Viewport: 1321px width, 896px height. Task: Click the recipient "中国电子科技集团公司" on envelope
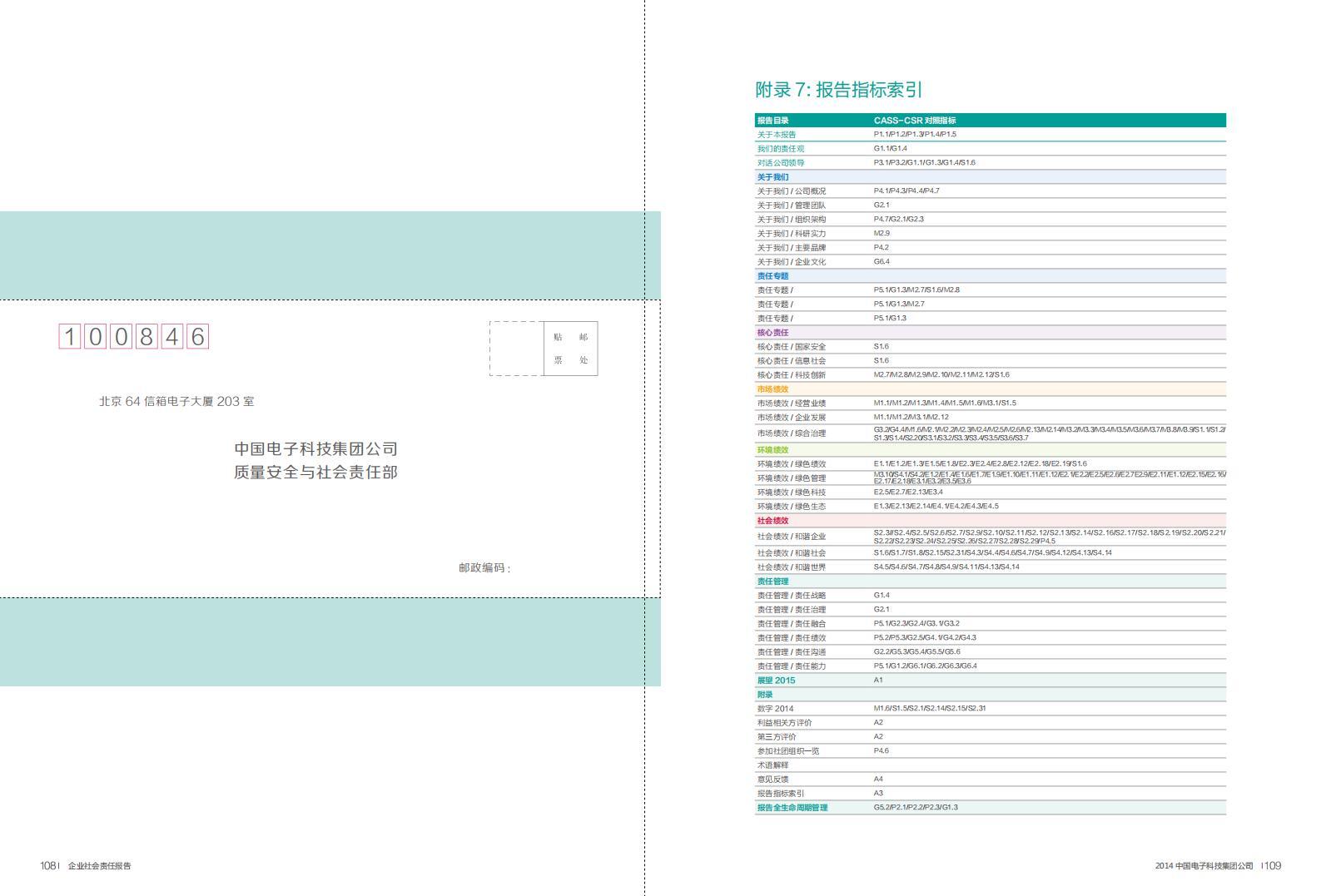pyautogui.click(x=315, y=449)
